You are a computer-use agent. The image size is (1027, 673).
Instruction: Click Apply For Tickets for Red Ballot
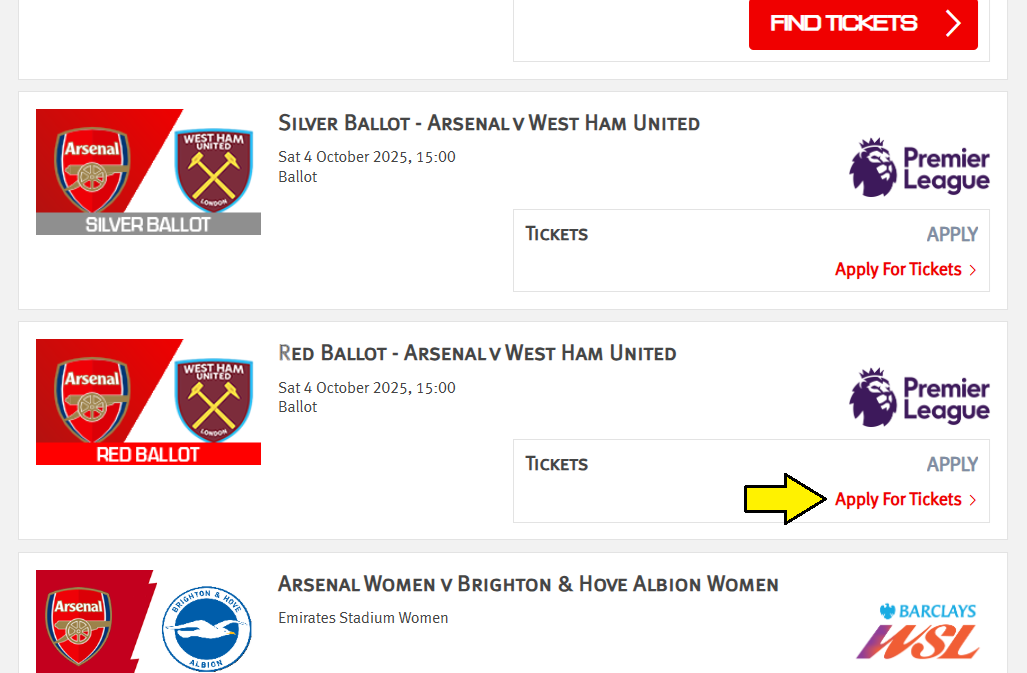(x=898, y=499)
